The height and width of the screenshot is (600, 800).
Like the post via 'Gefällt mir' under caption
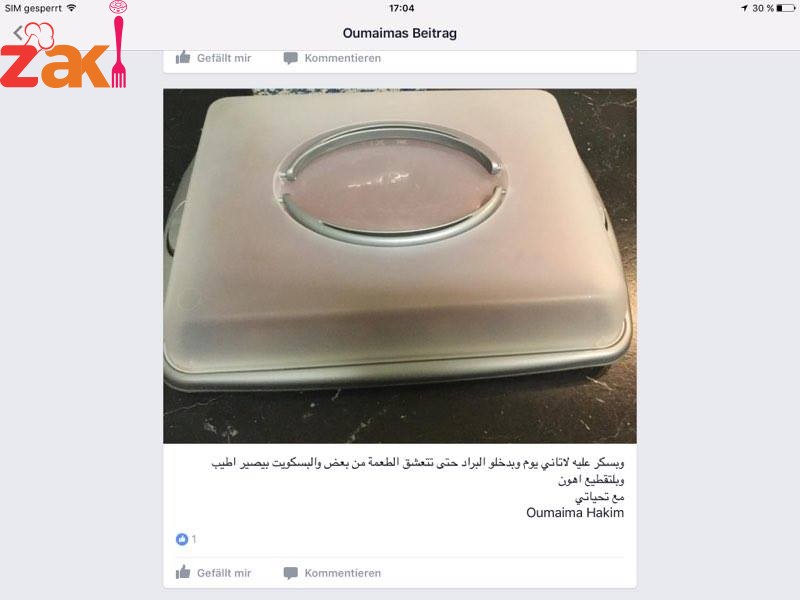pos(224,573)
